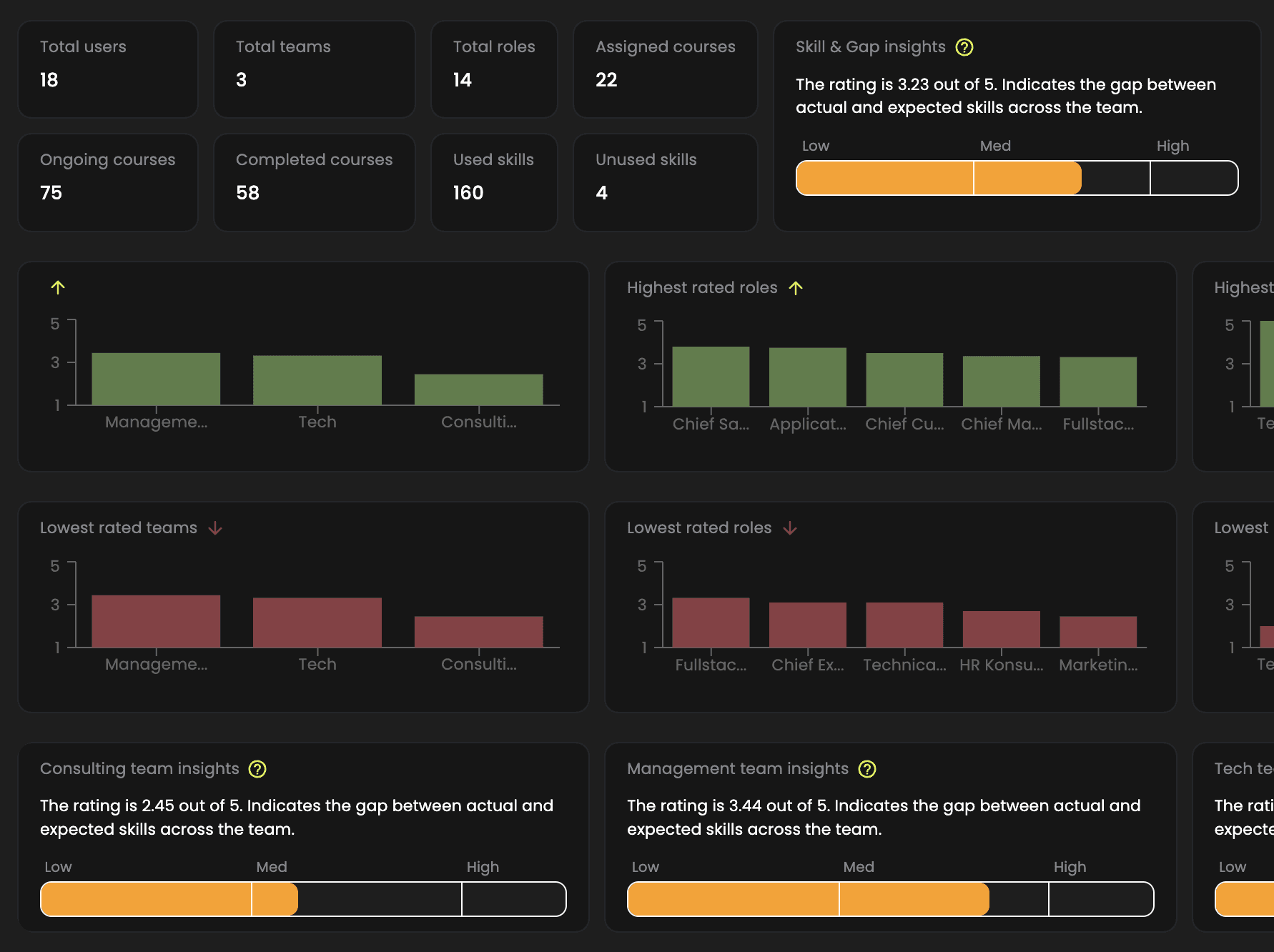1274x952 pixels.
Task: Select the red Management bar in Lowest rated teams
Action: click(x=156, y=621)
